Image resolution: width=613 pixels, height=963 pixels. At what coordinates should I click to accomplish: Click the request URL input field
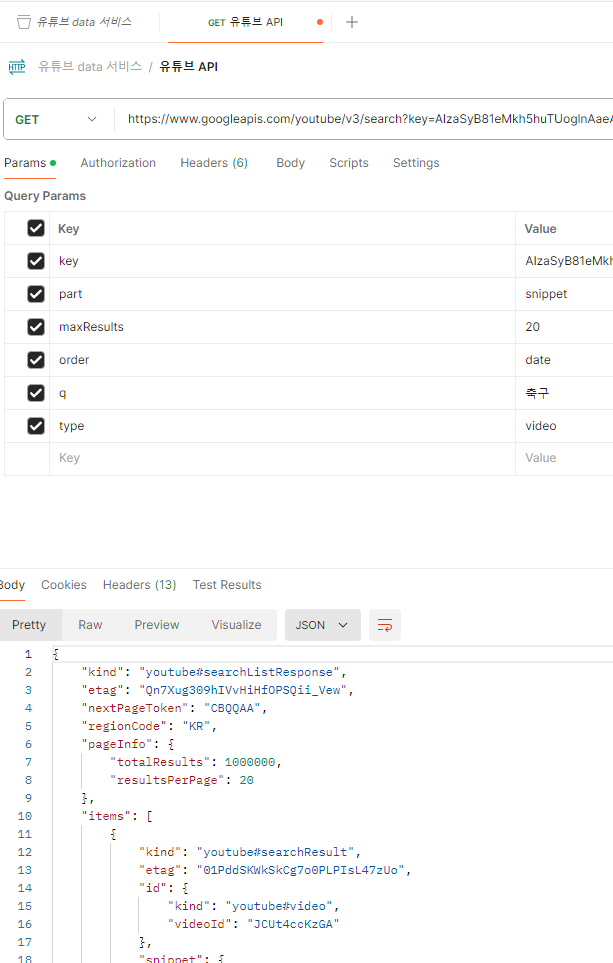[369, 119]
